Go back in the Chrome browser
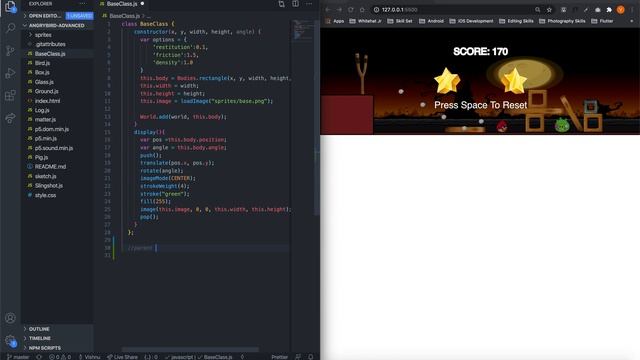 click(328, 10)
